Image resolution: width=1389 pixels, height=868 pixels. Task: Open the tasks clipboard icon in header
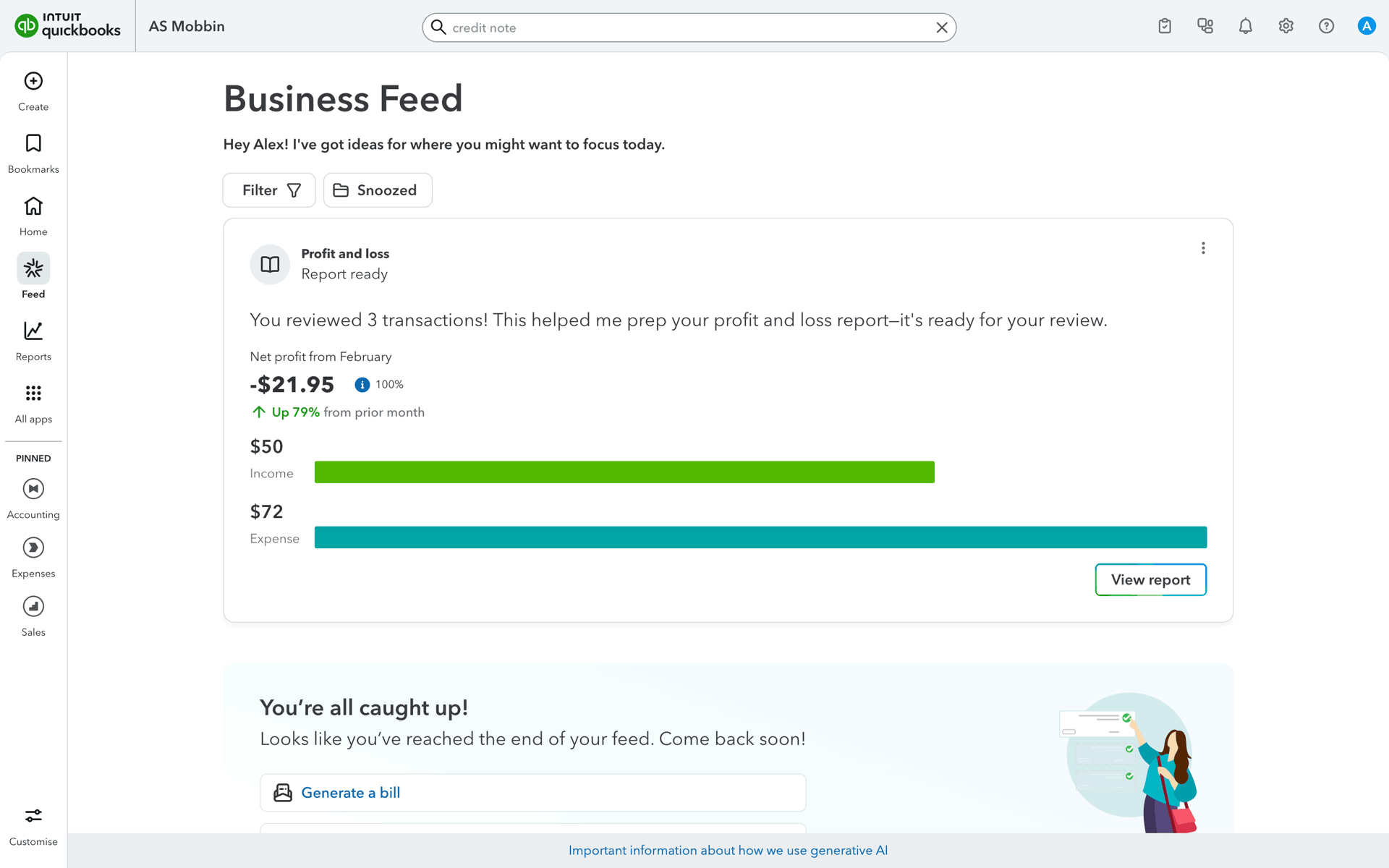[x=1165, y=26]
